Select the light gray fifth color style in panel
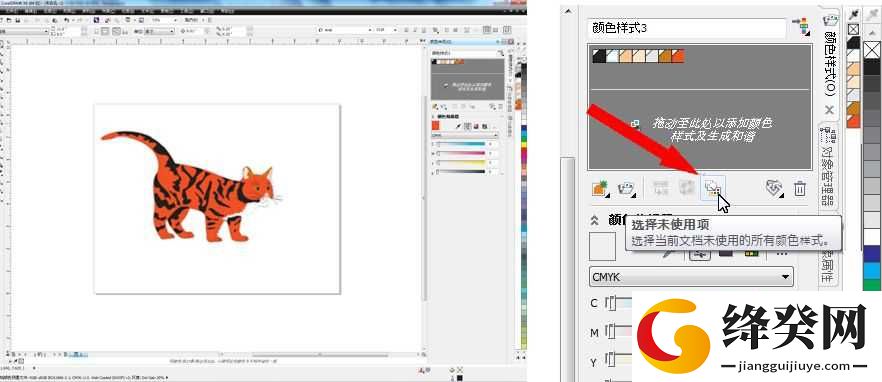This screenshot has width=882, height=382. (651, 56)
